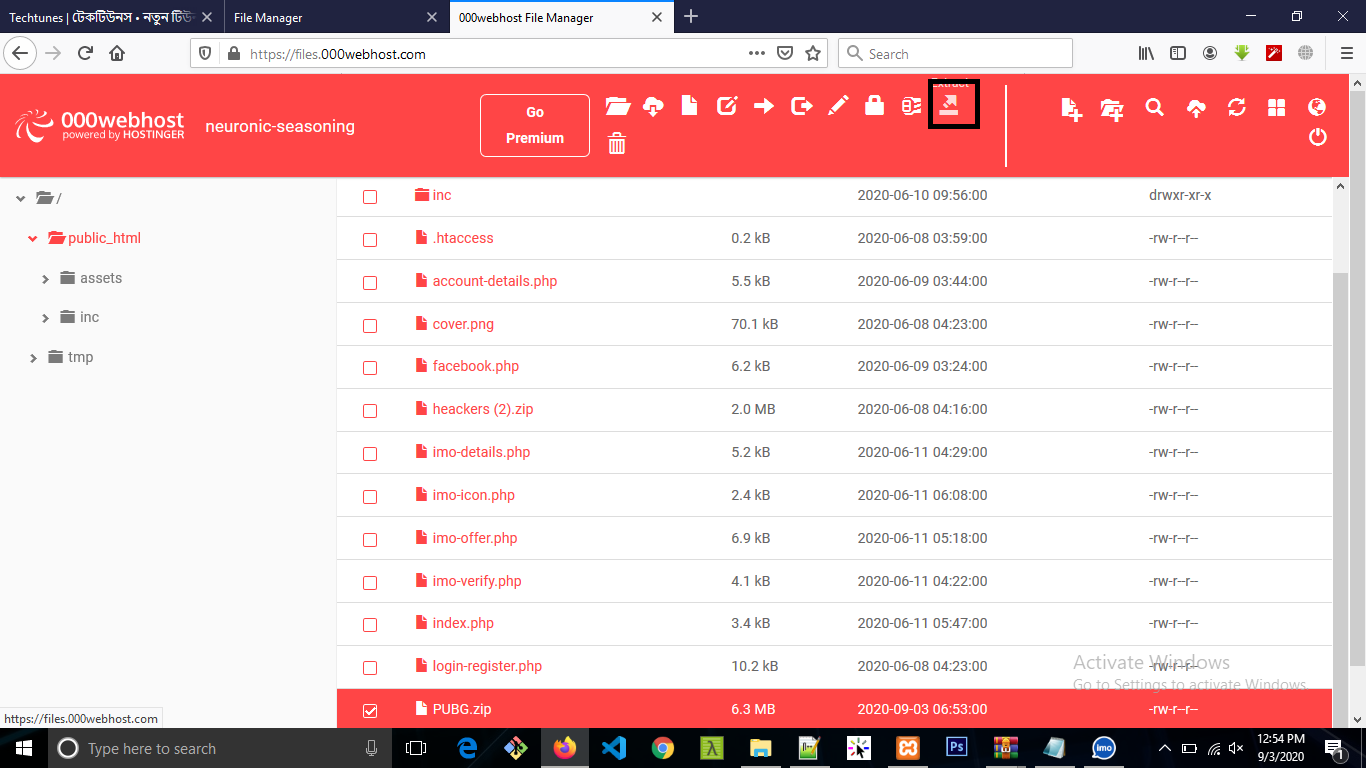Select public_html in the folder tree
The image size is (1366, 768).
tap(104, 238)
